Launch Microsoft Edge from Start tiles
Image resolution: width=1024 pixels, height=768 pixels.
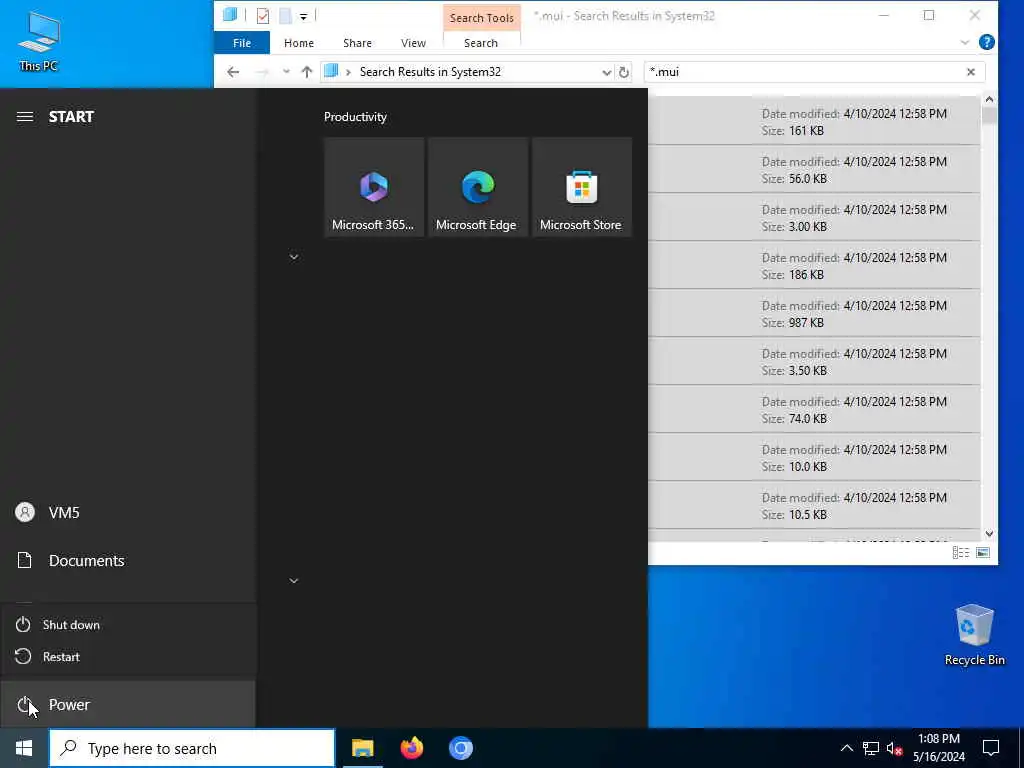pyautogui.click(x=477, y=187)
